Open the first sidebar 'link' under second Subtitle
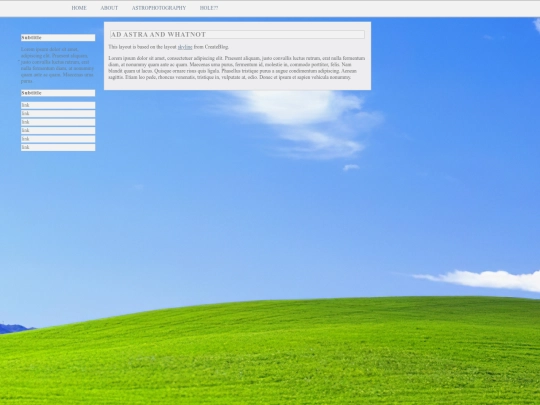Screen dimensions: 540x405 pos(58,105)
